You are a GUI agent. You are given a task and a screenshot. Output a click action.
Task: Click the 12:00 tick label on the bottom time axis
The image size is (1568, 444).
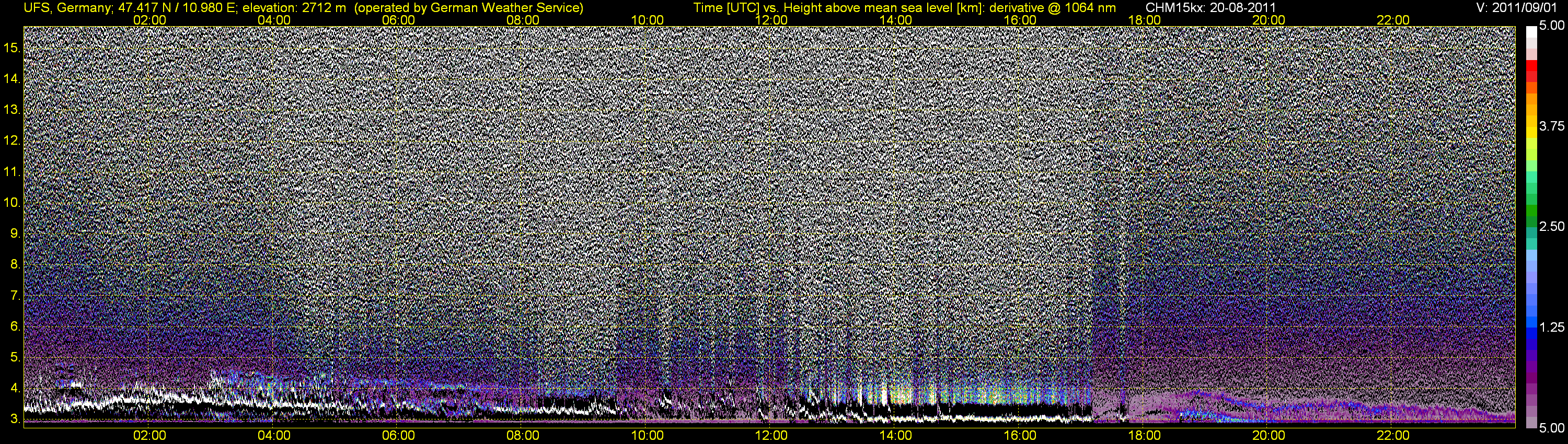click(771, 436)
